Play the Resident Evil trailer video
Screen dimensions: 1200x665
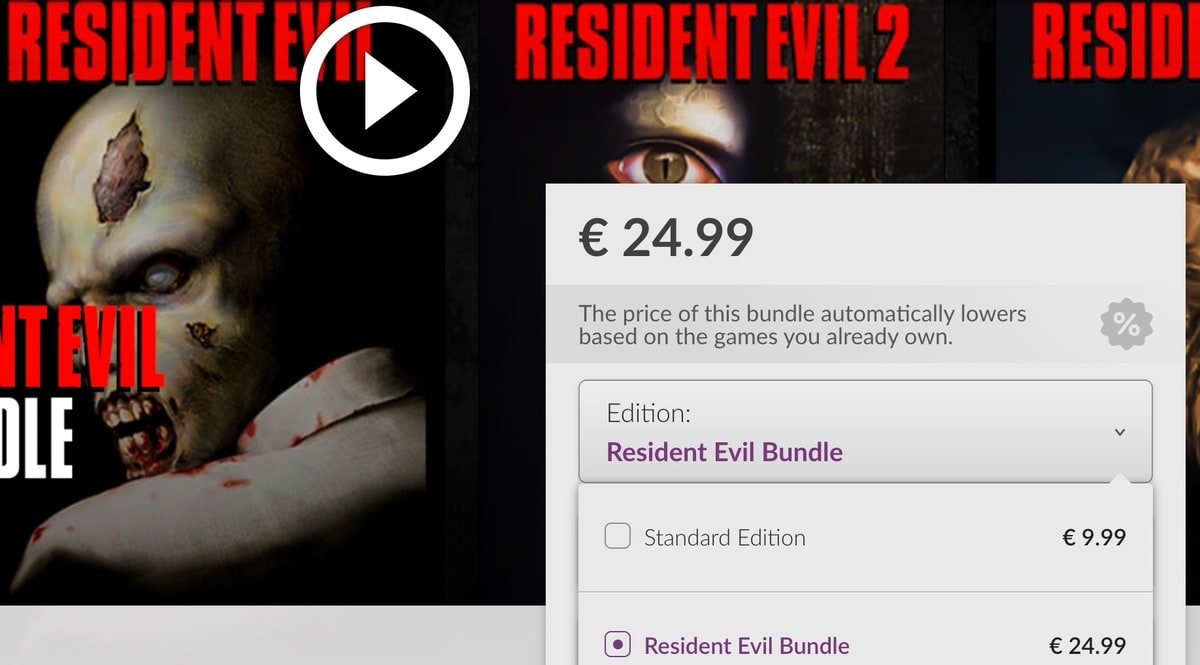click(x=385, y=92)
